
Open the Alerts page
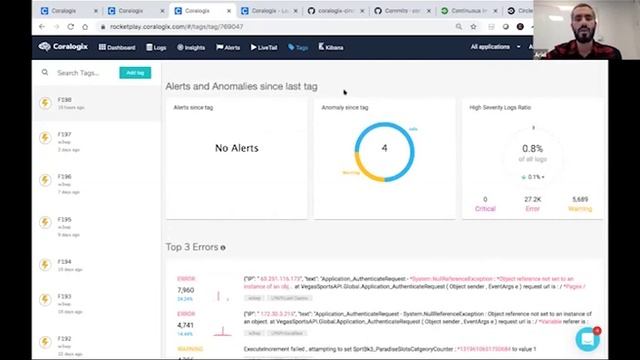coord(228,47)
